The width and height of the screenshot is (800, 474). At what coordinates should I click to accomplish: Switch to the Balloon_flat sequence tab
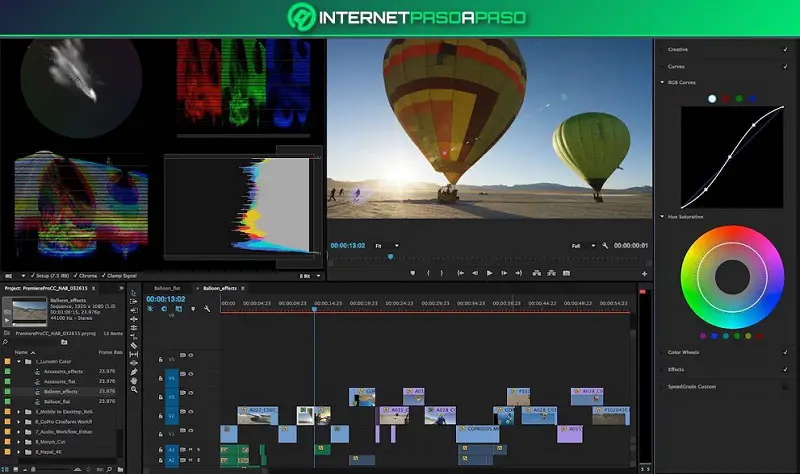click(x=166, y=288)
